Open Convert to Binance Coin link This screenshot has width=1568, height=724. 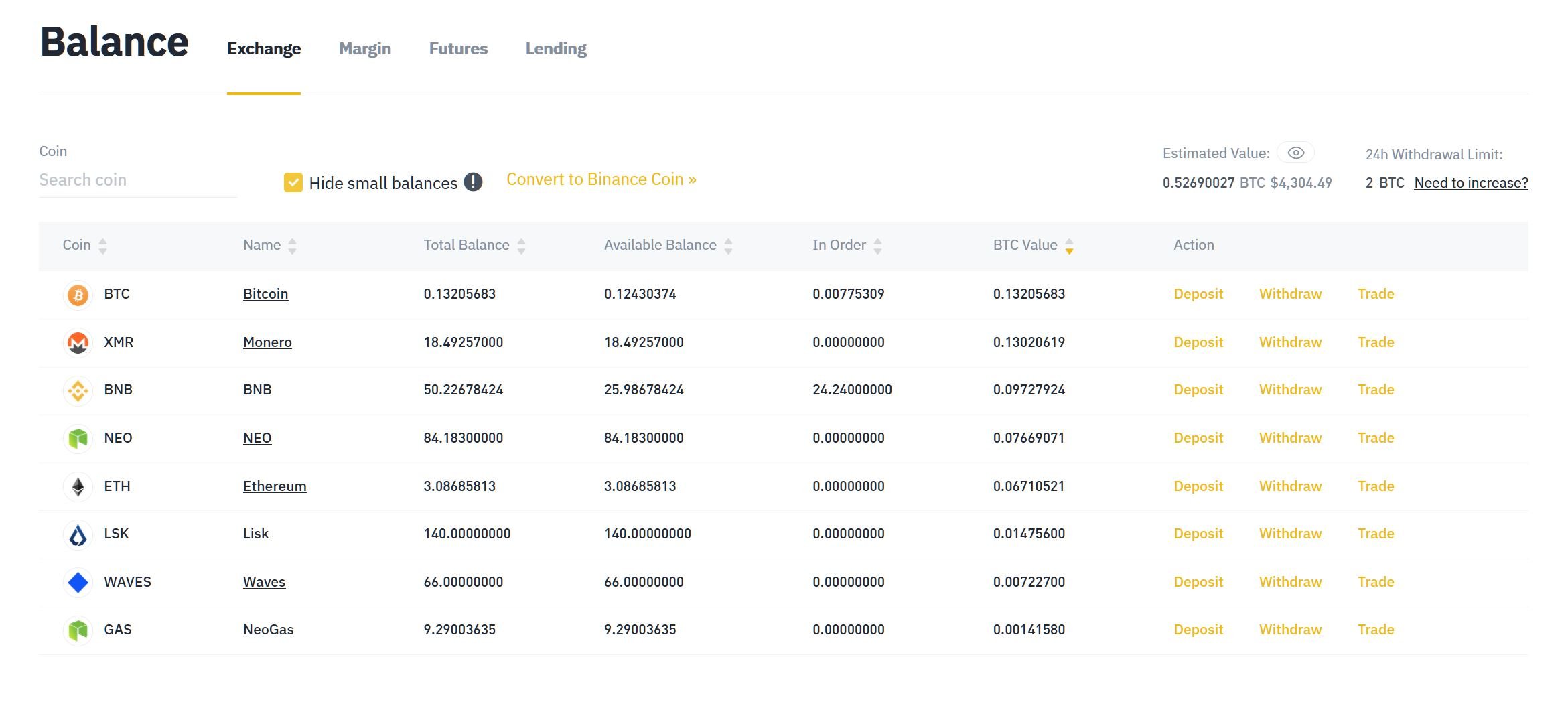(x=601, y=179)
